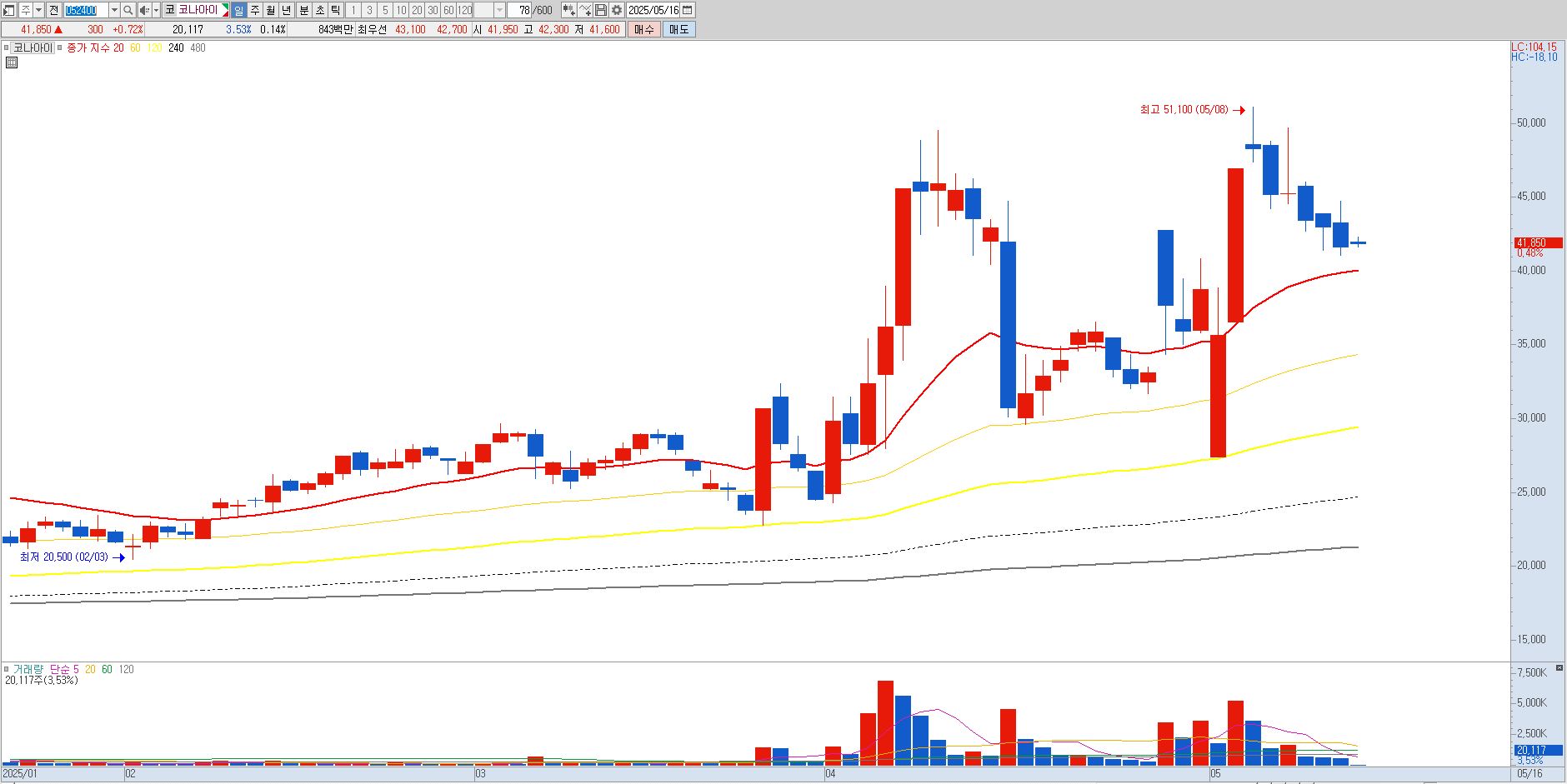Choose the 60 interval button
Image resolution: width=1567 pixels, height=784 pixels.
pyautogui.click(x=448, y=10)
